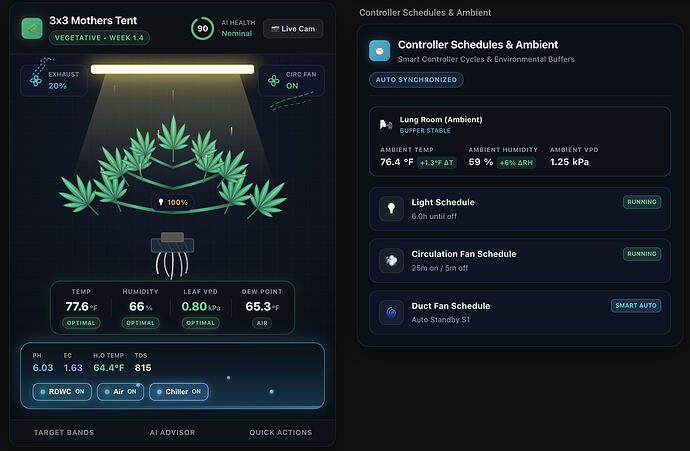690x451 pixels.
Task: Click the +6% ΔRH delta badge
Action: (516, 163)
